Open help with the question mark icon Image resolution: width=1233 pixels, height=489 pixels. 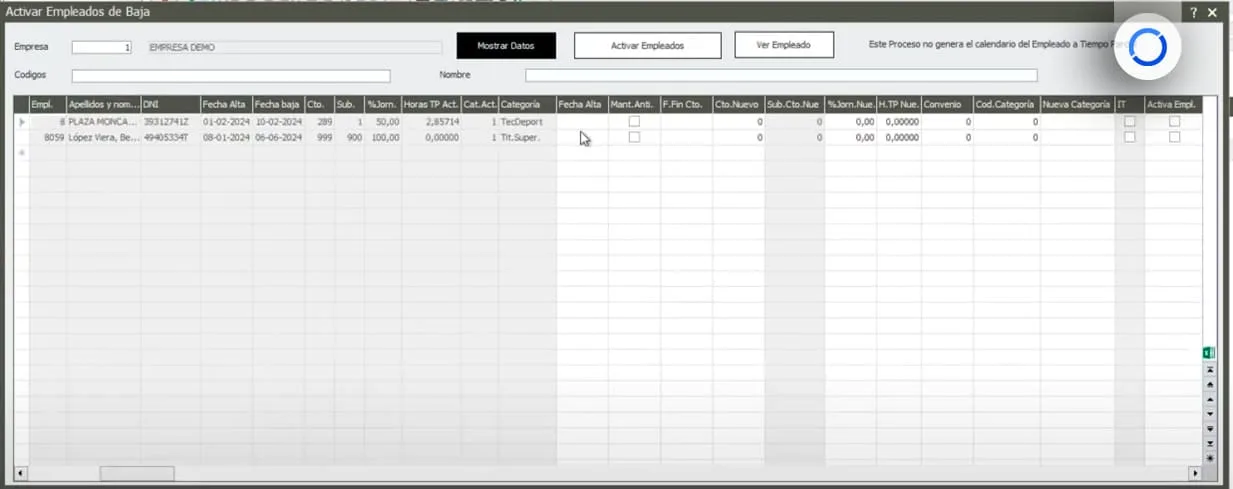coord(1194,12)
